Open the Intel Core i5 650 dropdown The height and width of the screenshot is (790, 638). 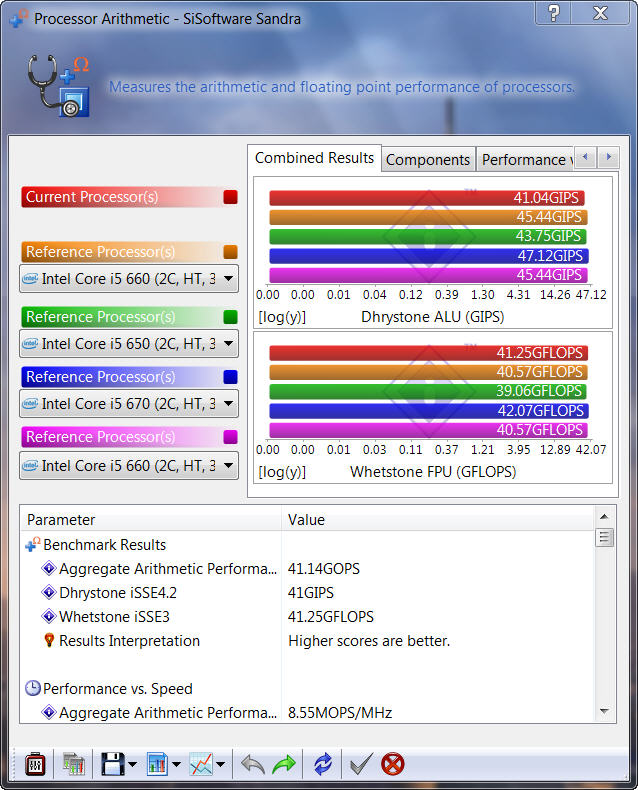pyautogui.click(x=129, y=344)
